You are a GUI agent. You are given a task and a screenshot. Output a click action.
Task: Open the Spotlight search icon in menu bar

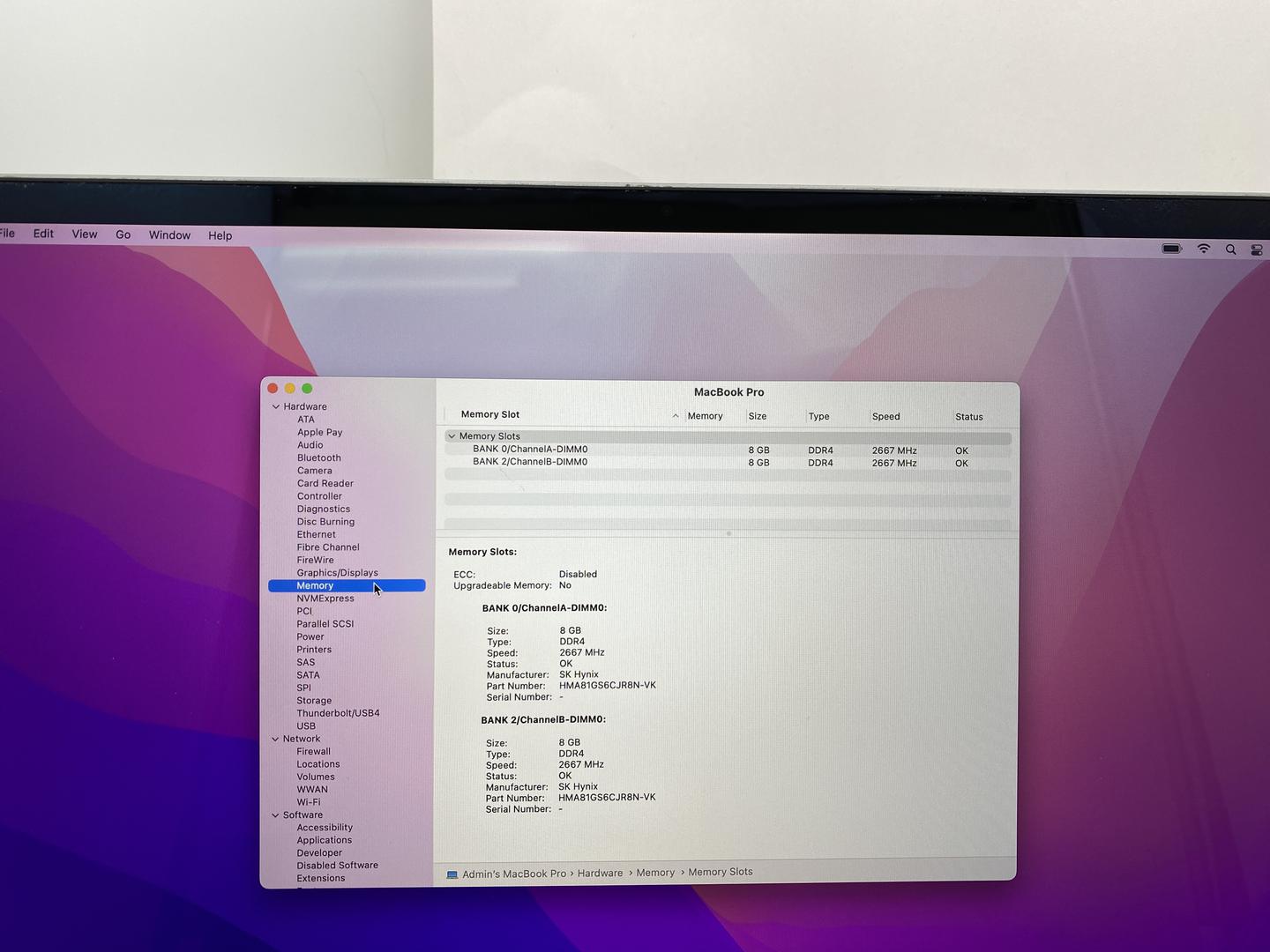click(x=1230, y=249)
